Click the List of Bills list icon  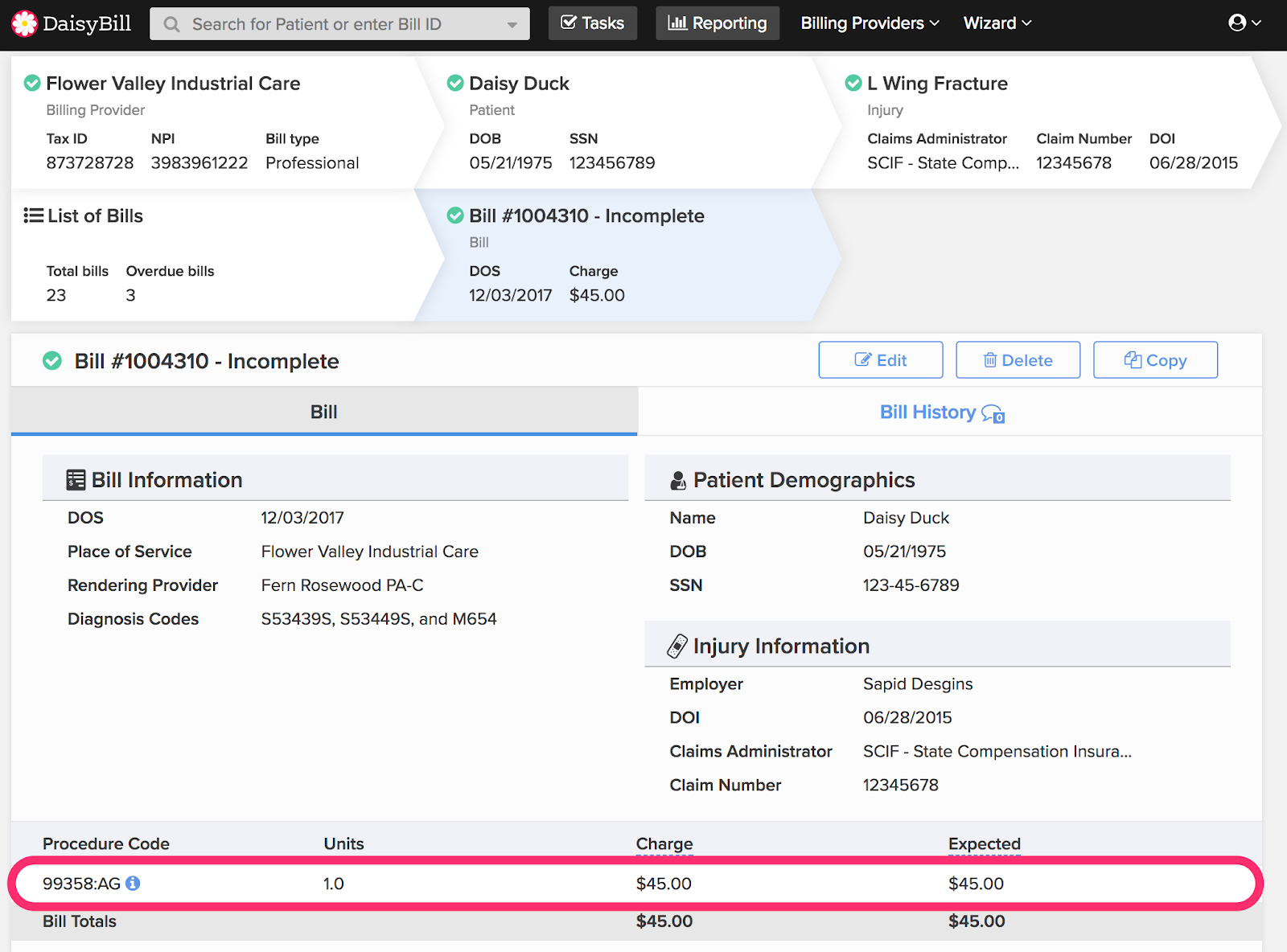[33, 215]
